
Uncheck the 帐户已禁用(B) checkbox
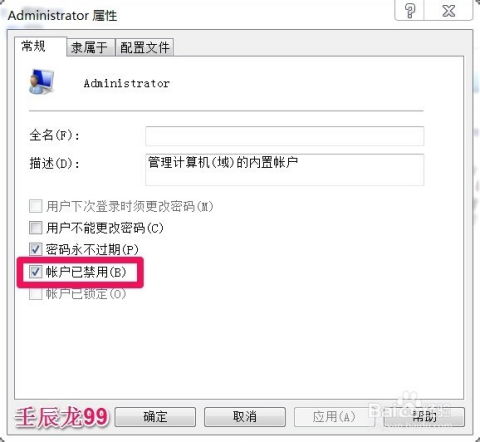36,272
